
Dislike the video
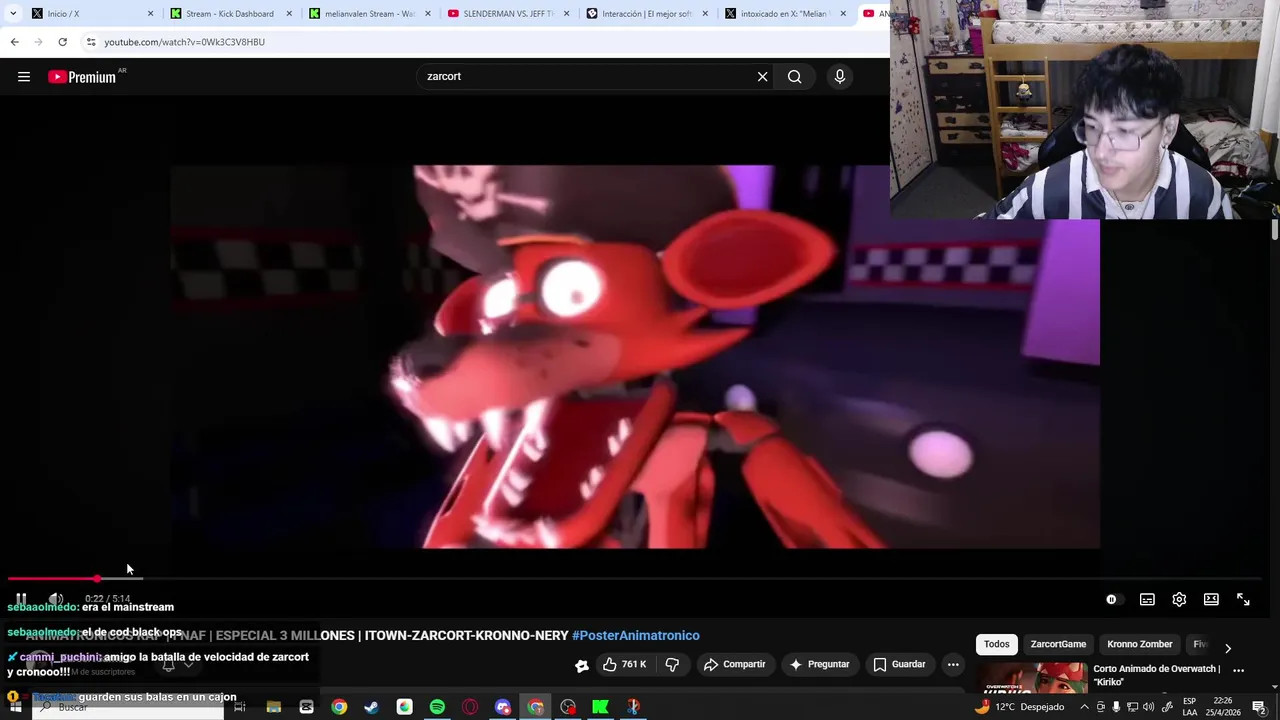(672, 664)
